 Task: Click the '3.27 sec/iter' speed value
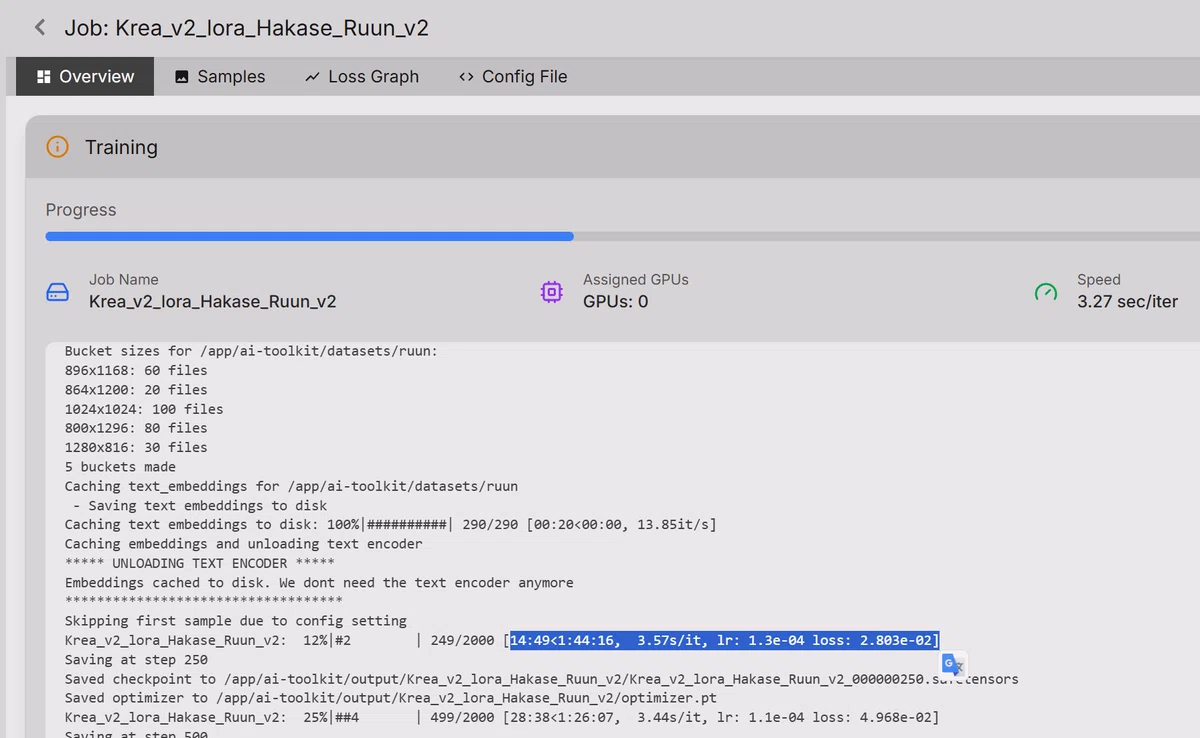click(x=1127, y=301)
